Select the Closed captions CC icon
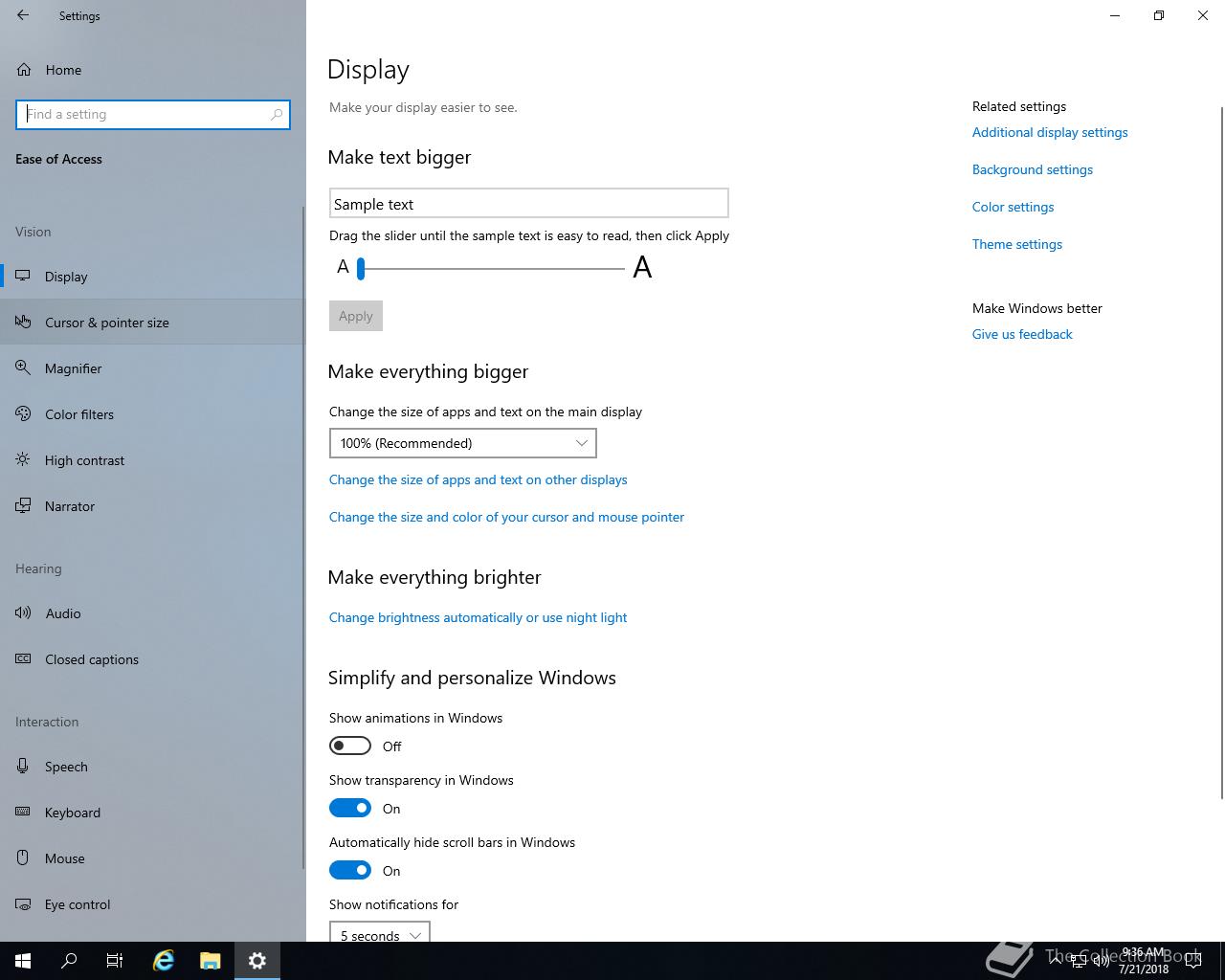This screenshot has height=980, width=1225. (23, 659)
